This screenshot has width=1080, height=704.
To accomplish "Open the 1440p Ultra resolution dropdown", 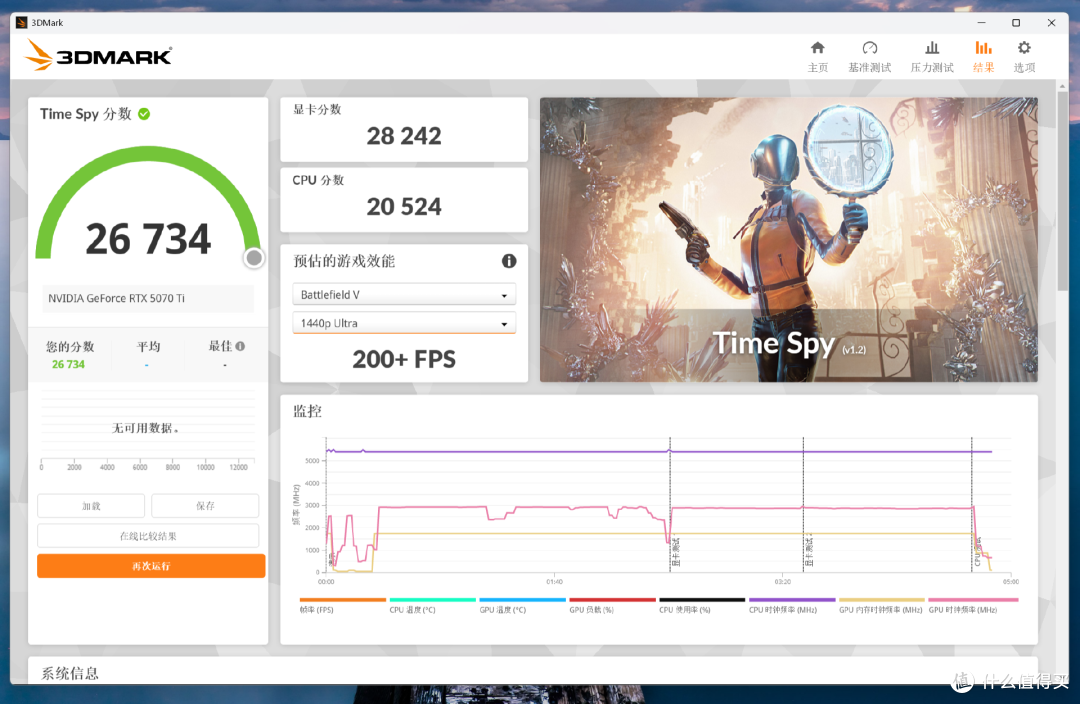I will [404, 323].
